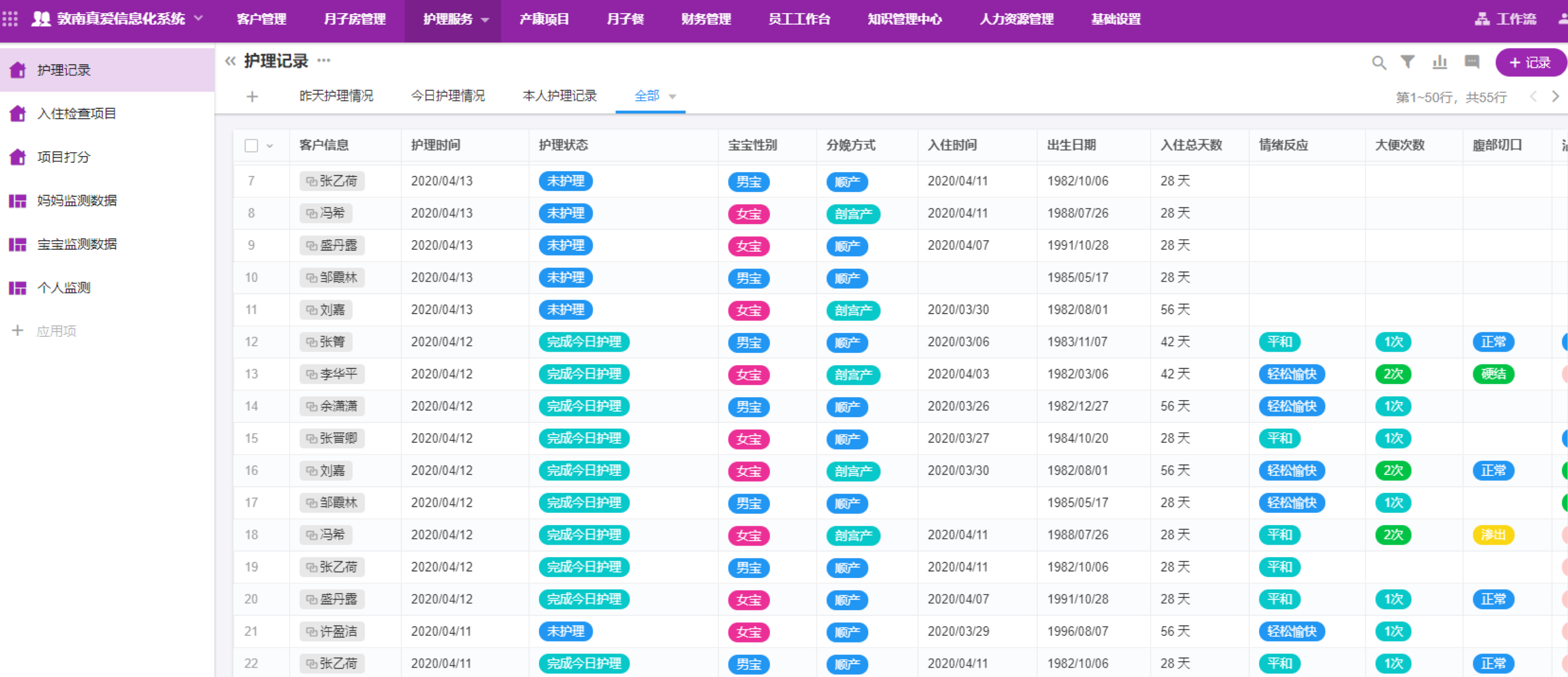1568x677 pixels.
Task: Open the comments chat icon
Action: [1472, 61]
